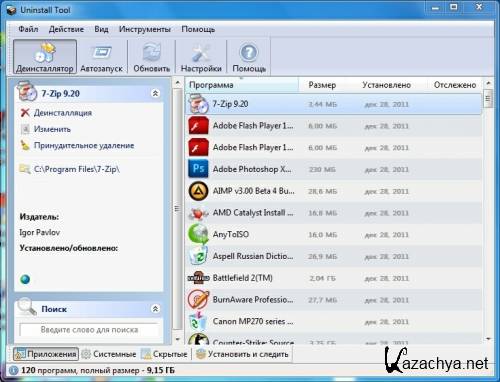Click the Обновить toolbar button
Image resolution: width=500 pixels, height=382 pixels.
tap(152, 57)
